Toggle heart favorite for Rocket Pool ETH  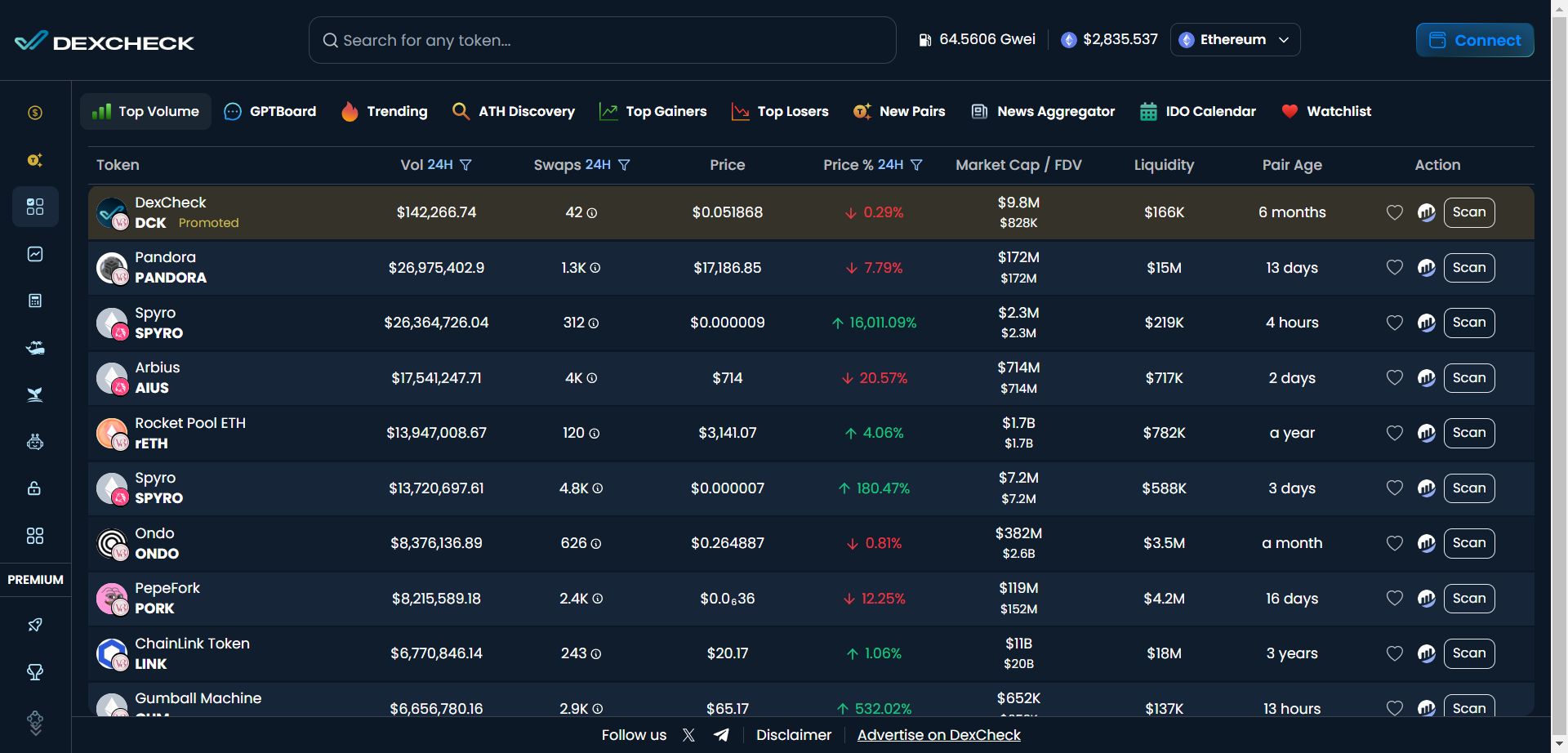click(x=1394, y=433)
